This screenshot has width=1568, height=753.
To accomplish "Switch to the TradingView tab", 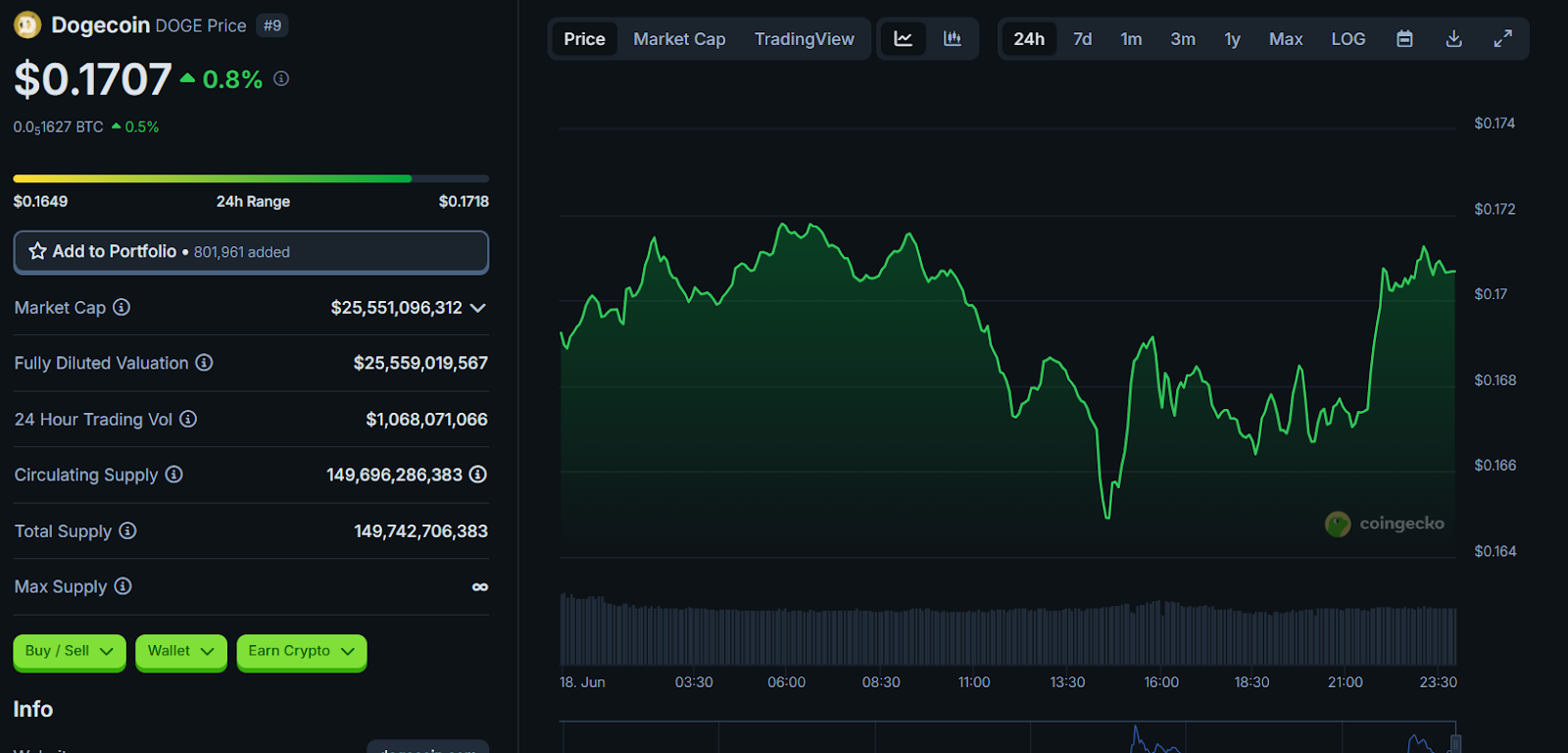I will pyautogui.click(x=804, y=39).
